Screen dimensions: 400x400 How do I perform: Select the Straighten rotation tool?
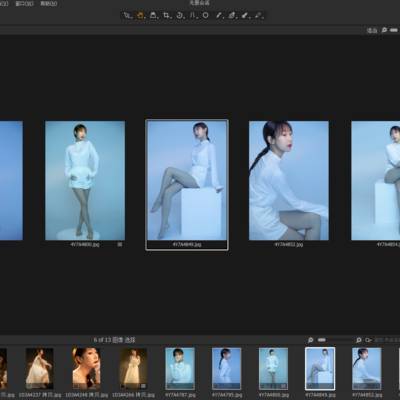tap(180, 15)
